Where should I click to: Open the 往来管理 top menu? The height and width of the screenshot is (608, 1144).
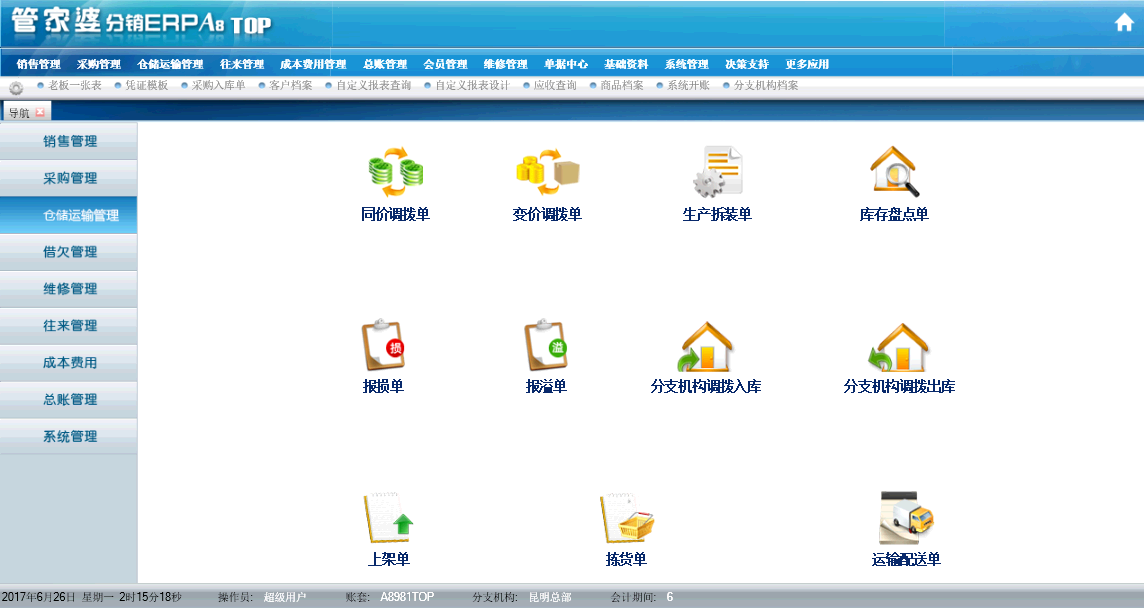click(241, 64)
